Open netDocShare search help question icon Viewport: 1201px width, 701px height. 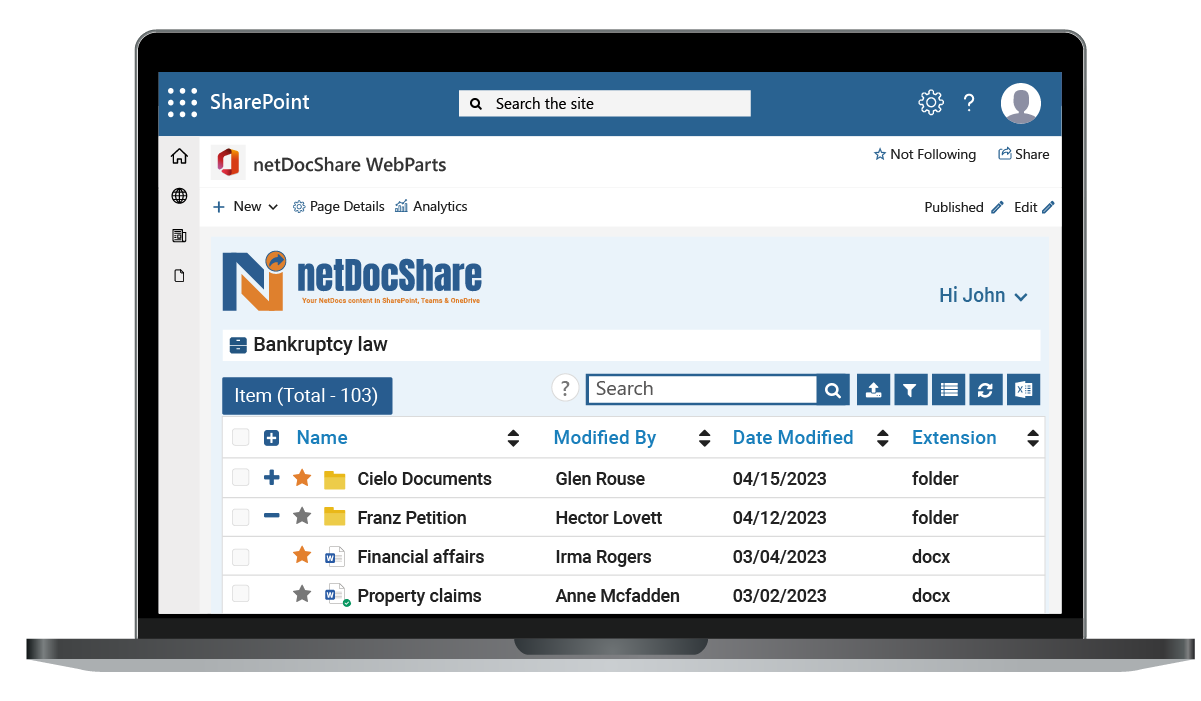[x=565, y=389]
